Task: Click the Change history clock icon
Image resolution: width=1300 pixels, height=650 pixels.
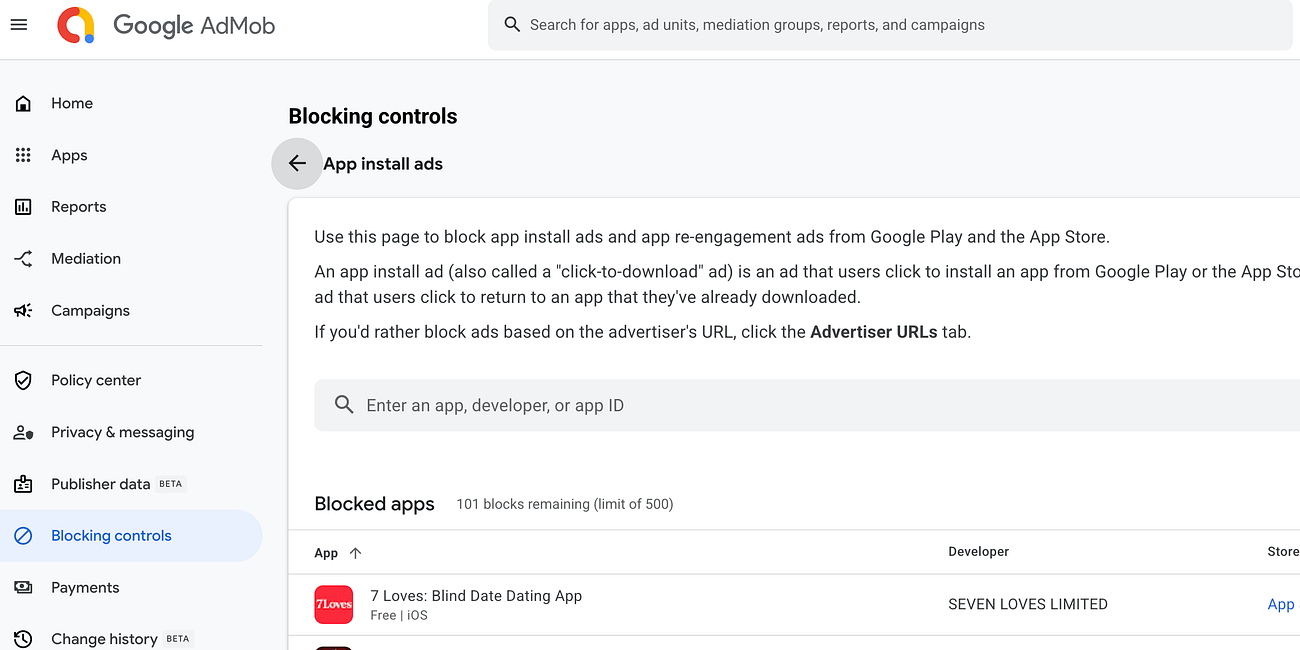Action: [x=23, y=639]
